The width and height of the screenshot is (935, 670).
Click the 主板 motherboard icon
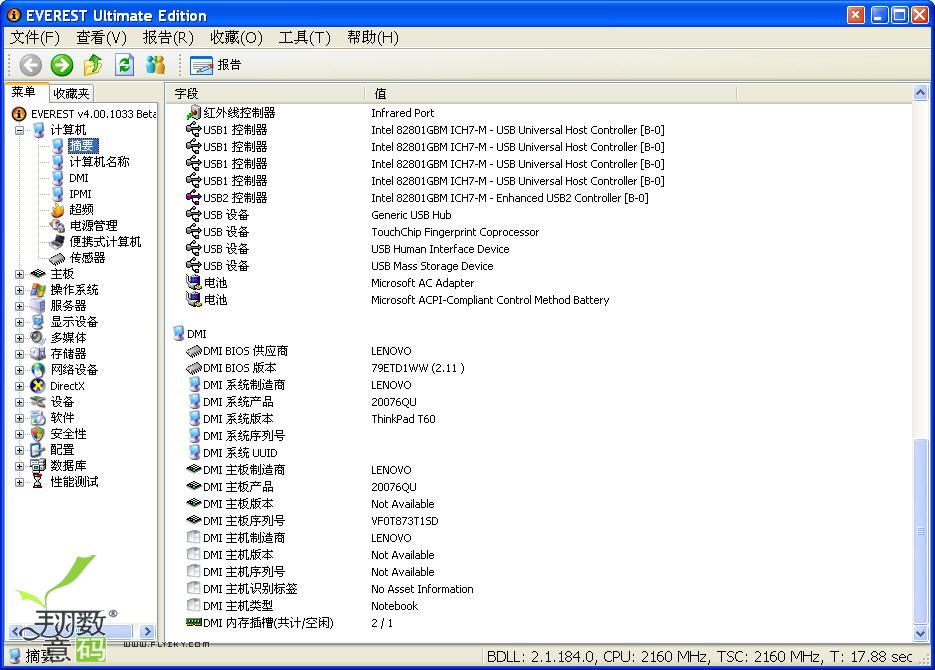pyautogui.click(x=38, y=274)
